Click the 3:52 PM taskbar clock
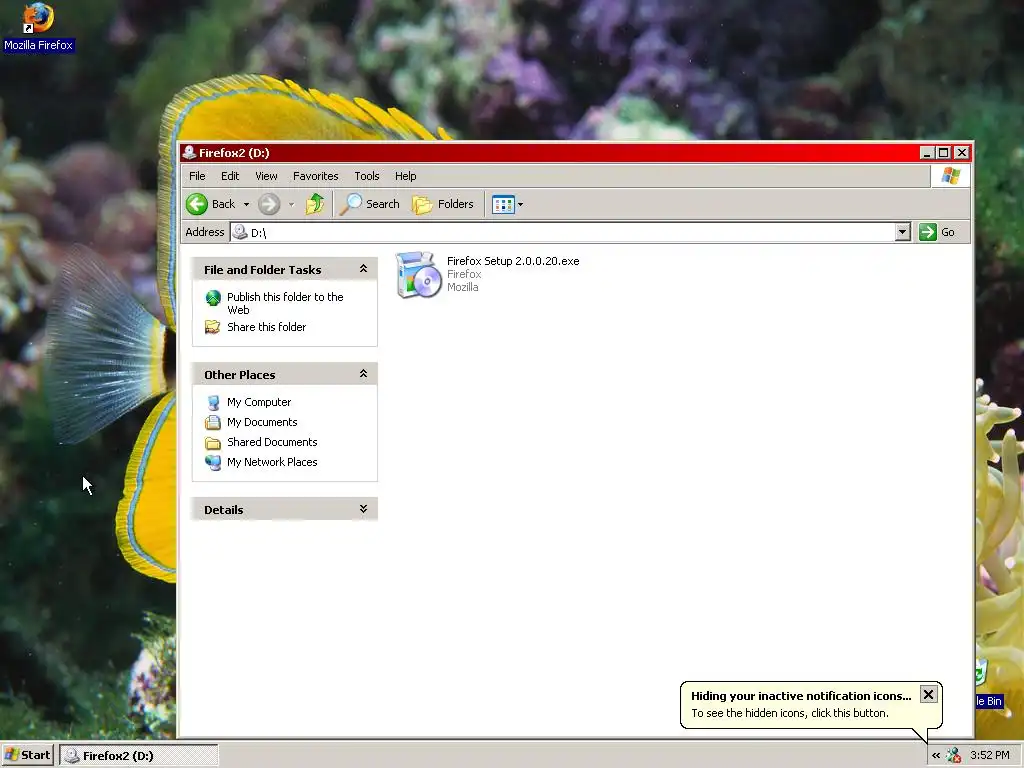 point(989,756)
